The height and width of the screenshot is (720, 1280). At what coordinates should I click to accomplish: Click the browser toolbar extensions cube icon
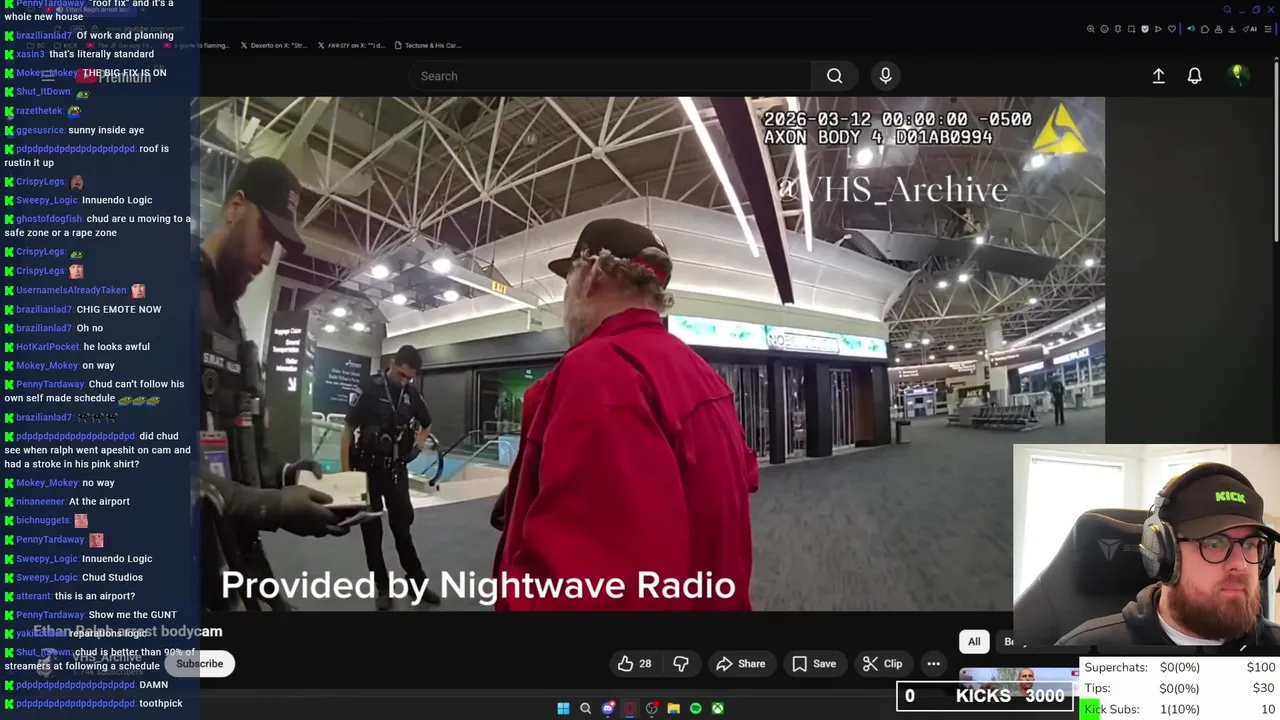pyautogui.click(x=1205, y=29)
